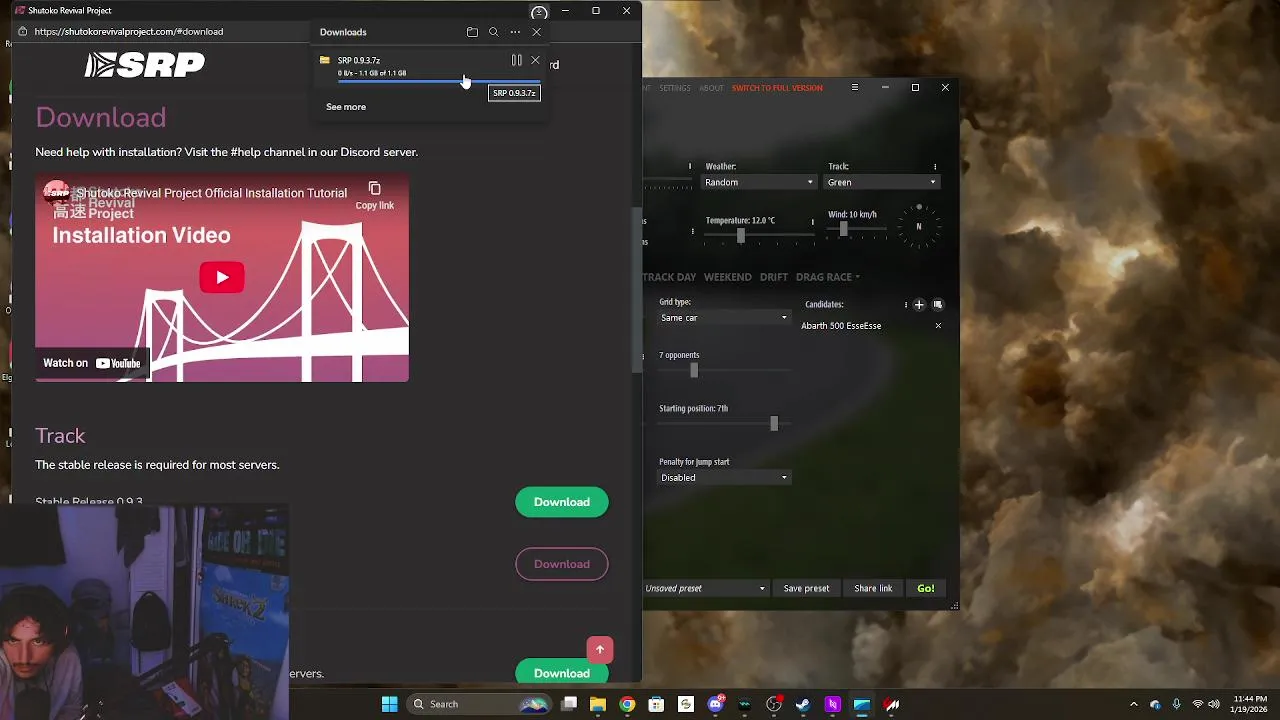1280x720 pixels.
Task: Add a candidate with the plus icon
Action: coord(919,305)
